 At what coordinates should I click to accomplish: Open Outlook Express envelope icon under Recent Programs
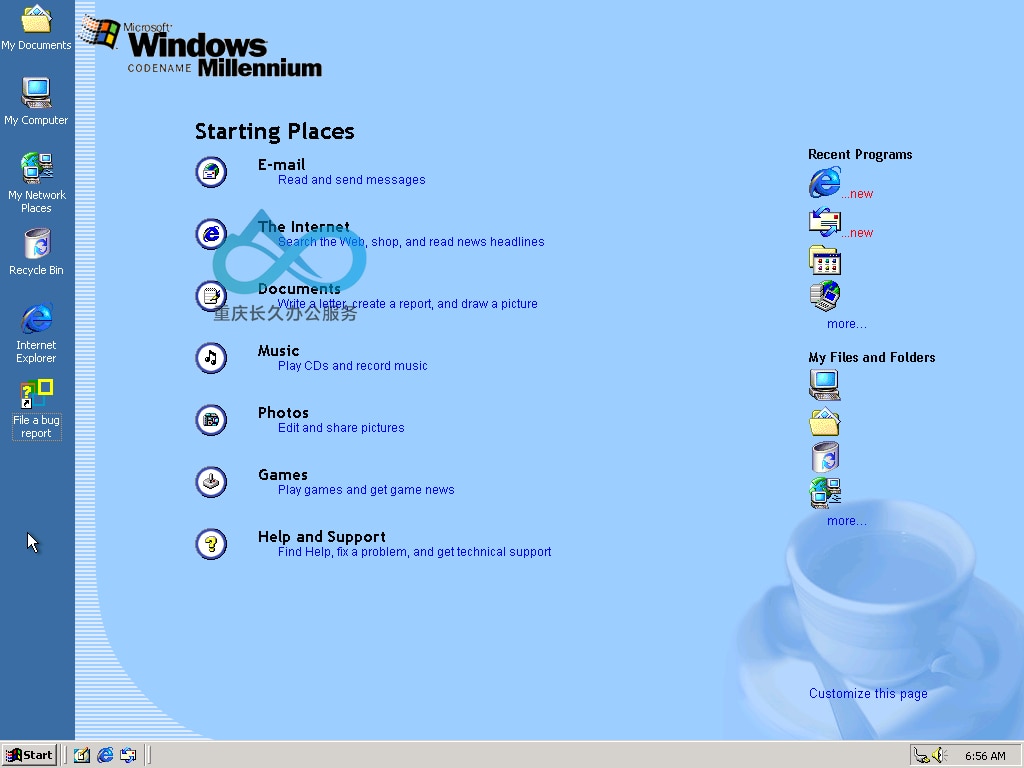point(825,222)
